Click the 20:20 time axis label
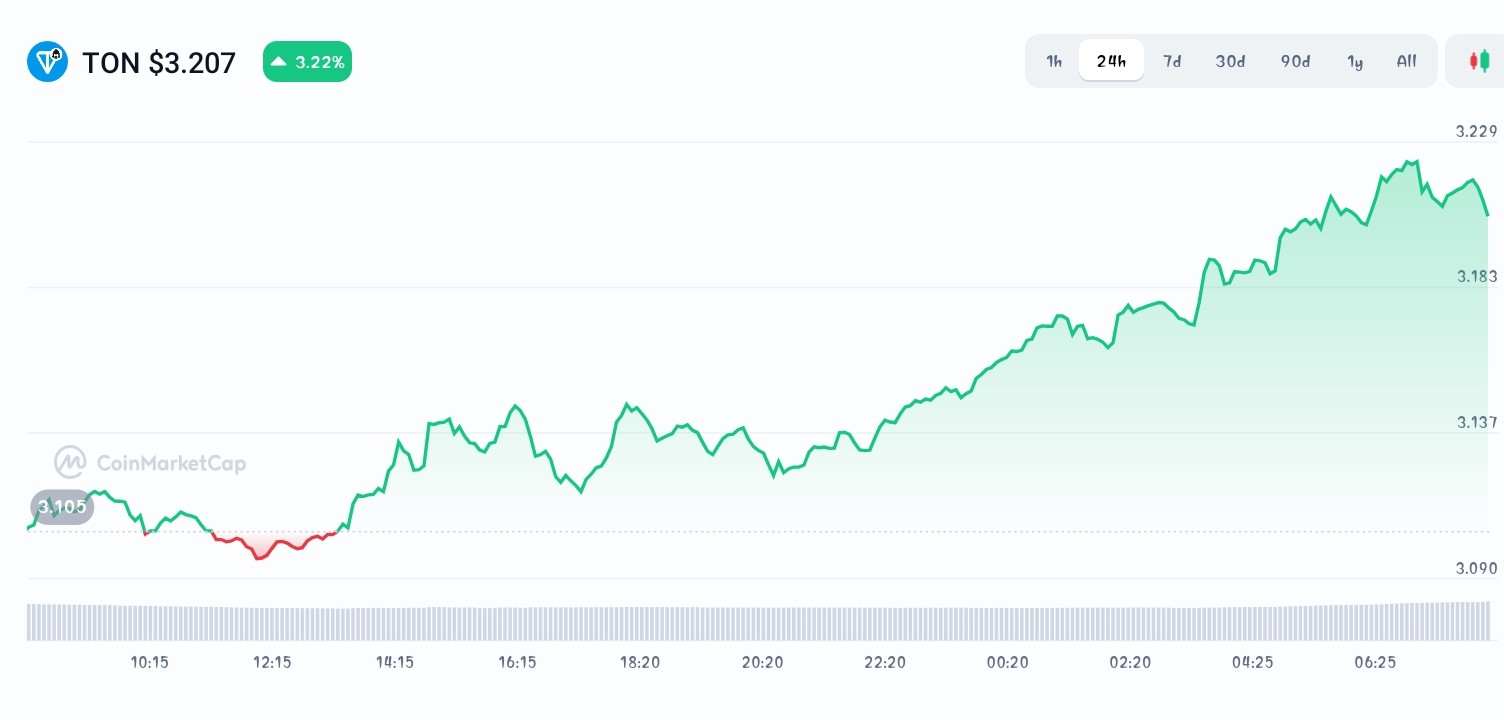This screenshot has height=720, width=1504. [x=762, y=662]
